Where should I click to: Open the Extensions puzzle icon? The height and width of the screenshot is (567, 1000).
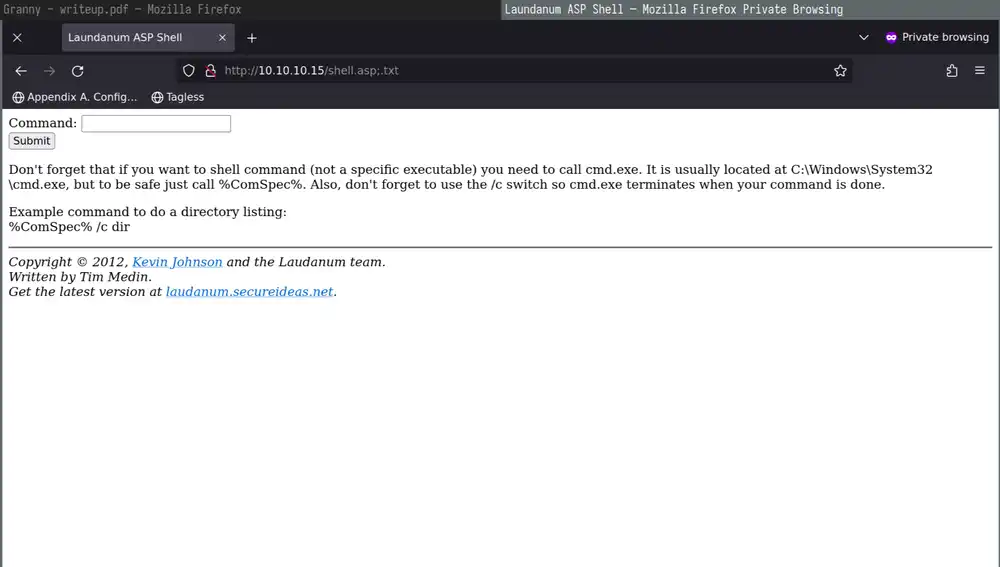pyautogui.click(x=952, y=71)
